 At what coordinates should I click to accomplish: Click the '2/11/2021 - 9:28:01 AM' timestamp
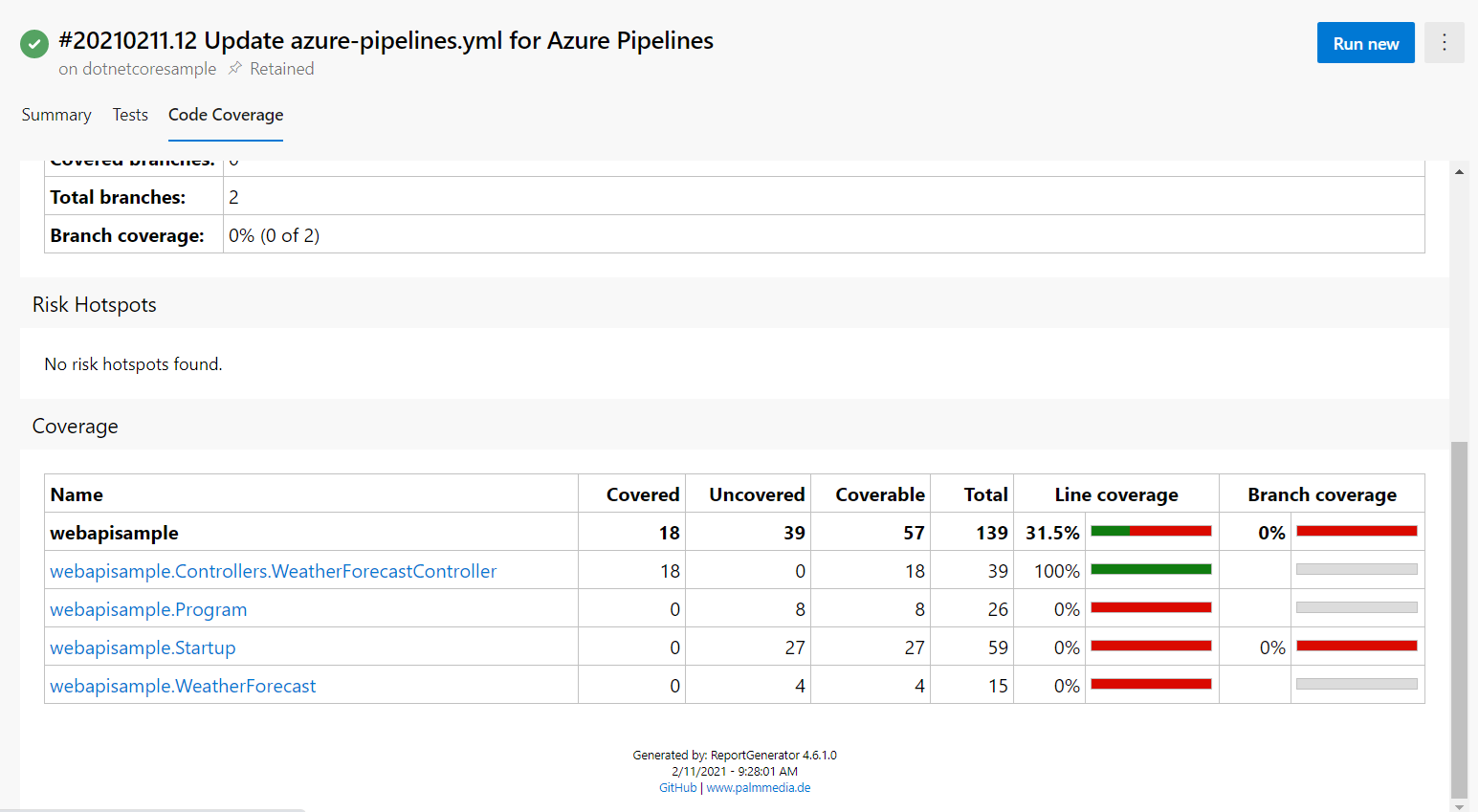click(735, 772)
